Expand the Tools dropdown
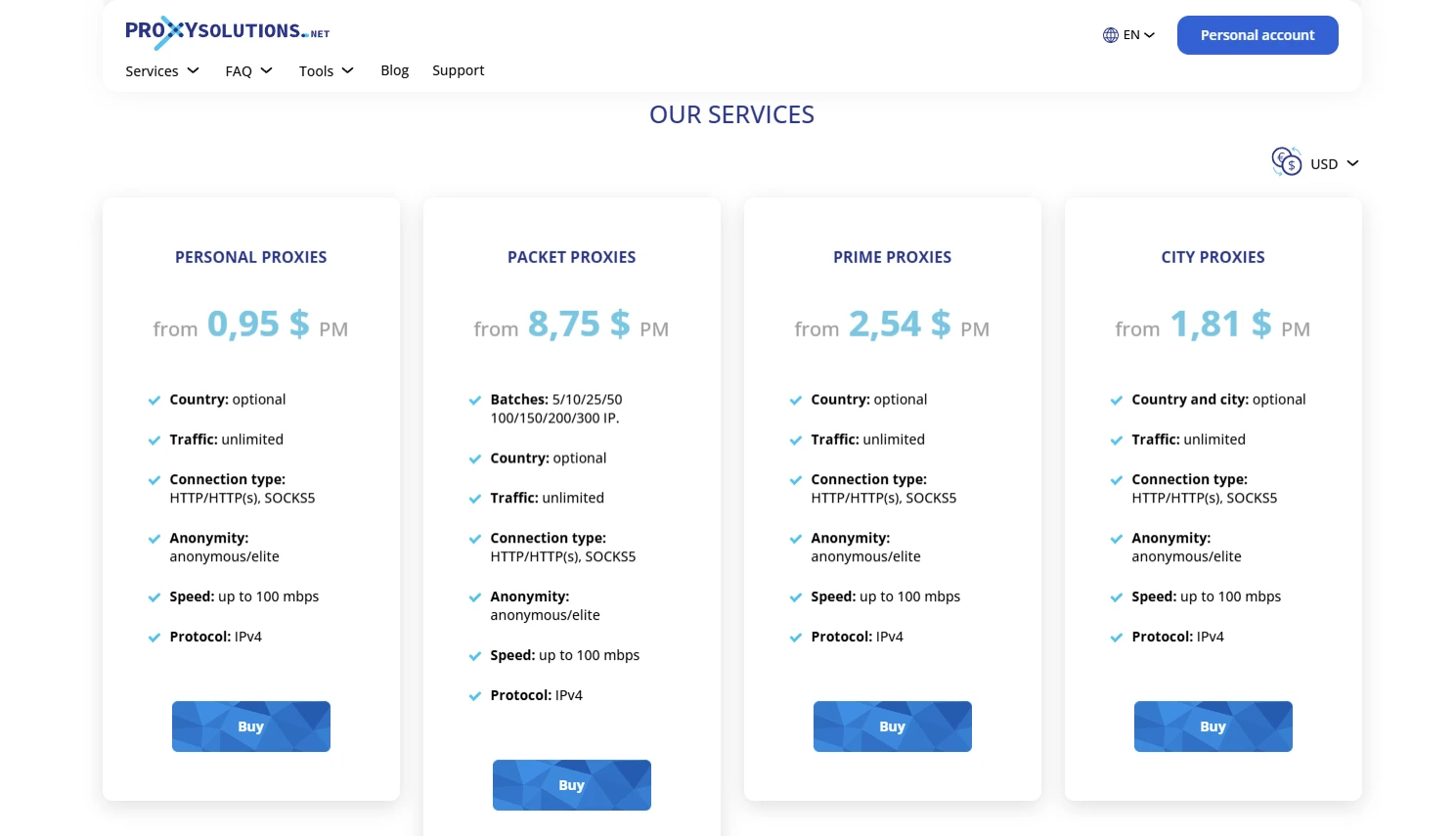The height and width of the screenshot is (836, 1456). pyautogui.click(x=326, y=70)
